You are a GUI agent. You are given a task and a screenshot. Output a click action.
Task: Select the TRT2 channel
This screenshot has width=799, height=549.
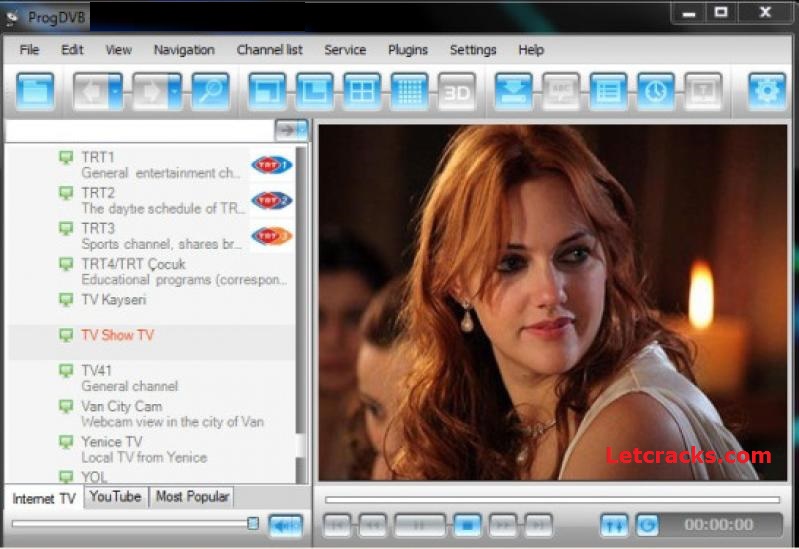pos(150,200)
